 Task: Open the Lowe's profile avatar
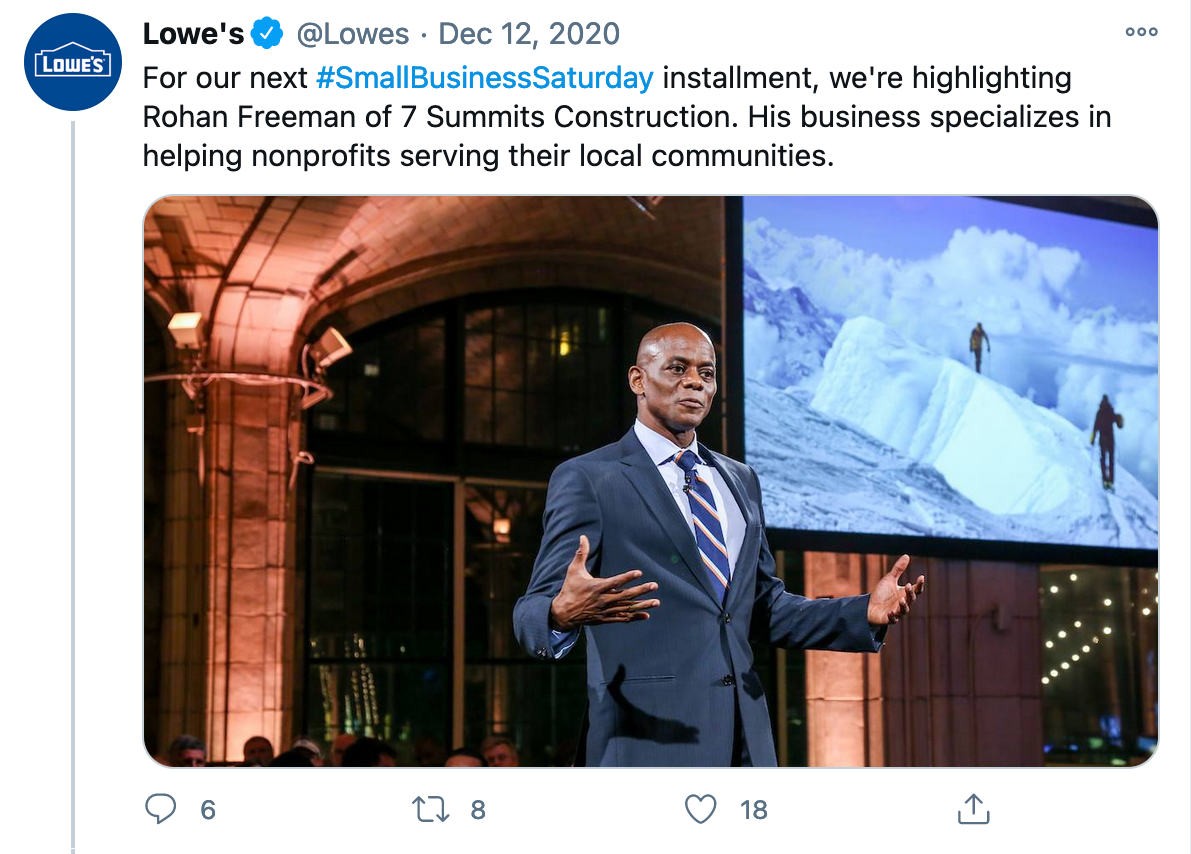(73, 62)
